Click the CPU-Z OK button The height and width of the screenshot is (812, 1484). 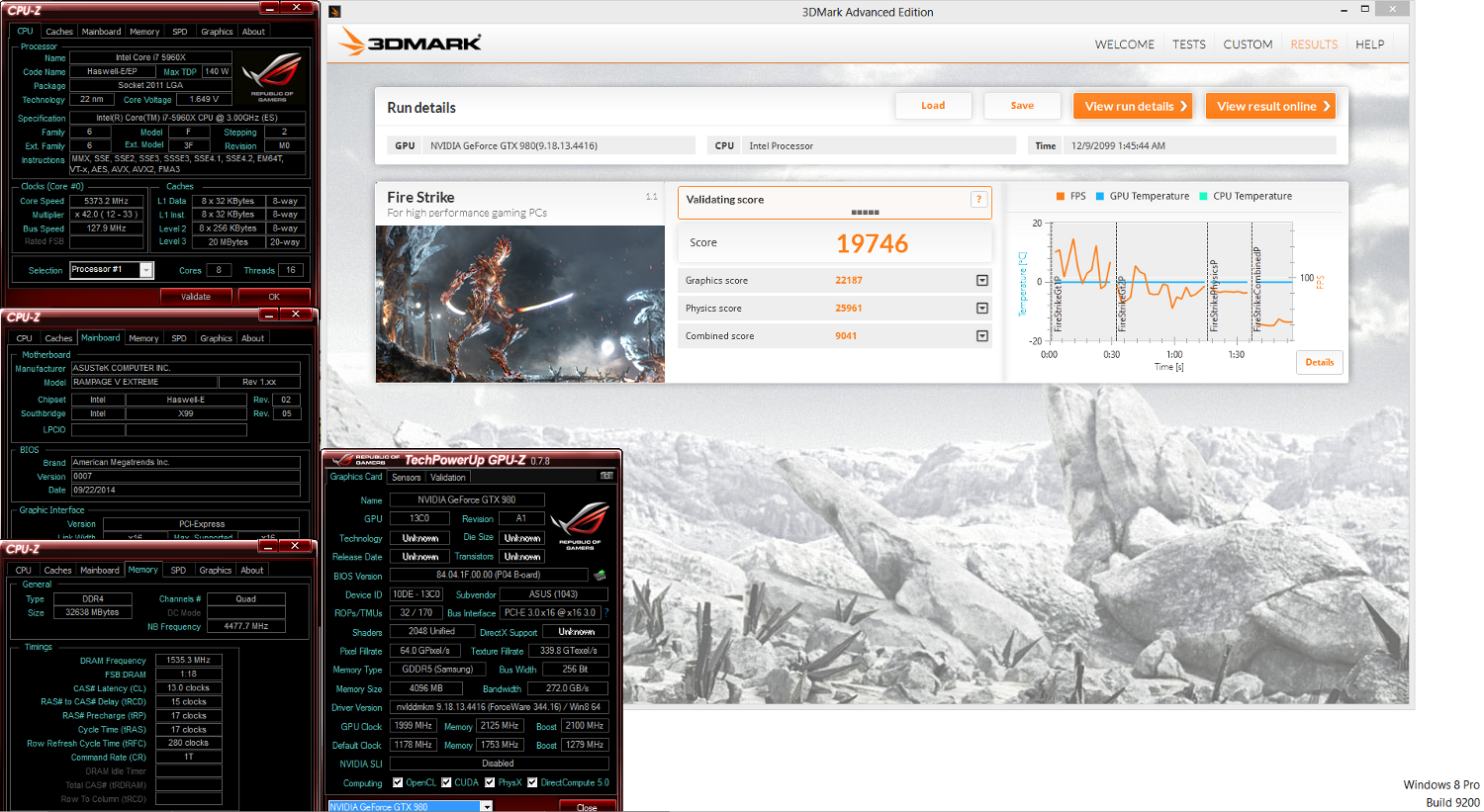pyautogui.click(x=274, y=297)
